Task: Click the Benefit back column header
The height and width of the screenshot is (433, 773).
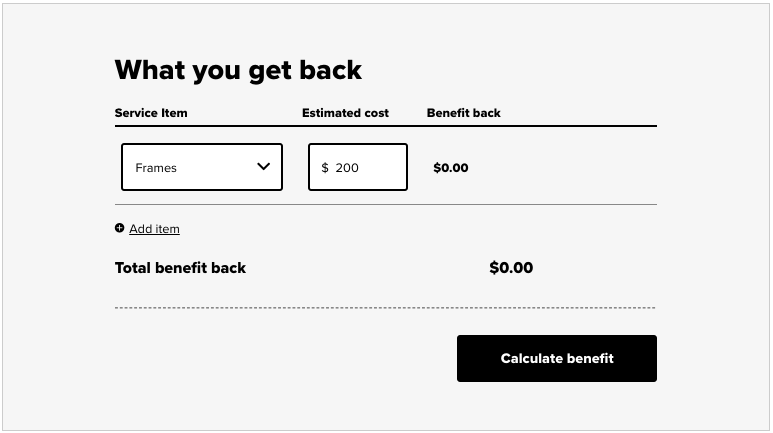Action: (463, 113)
